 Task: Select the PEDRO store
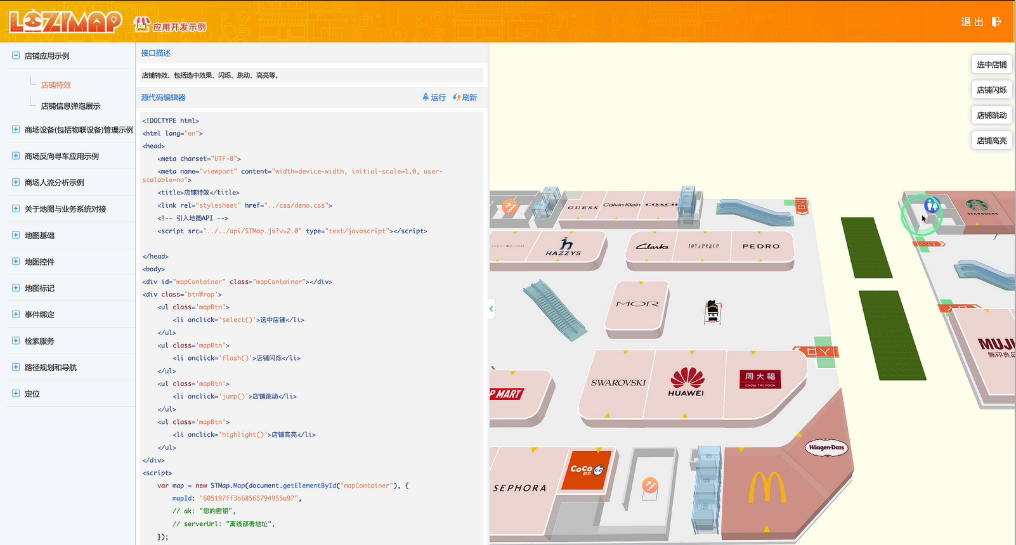(x=761, y=246)
